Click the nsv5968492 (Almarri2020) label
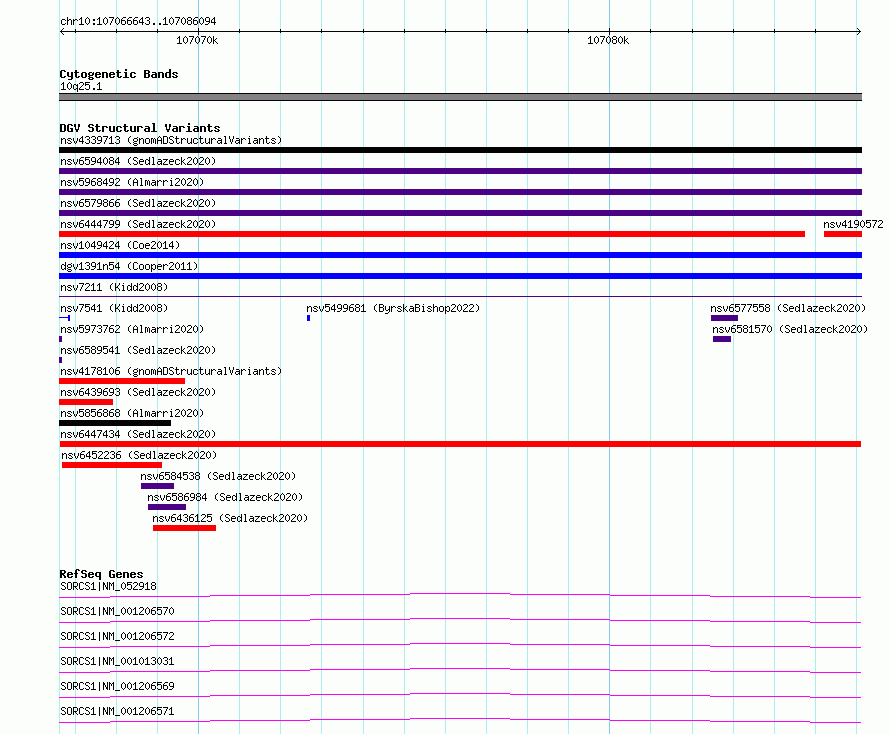The image size is (890, 734). click(132, 182)
